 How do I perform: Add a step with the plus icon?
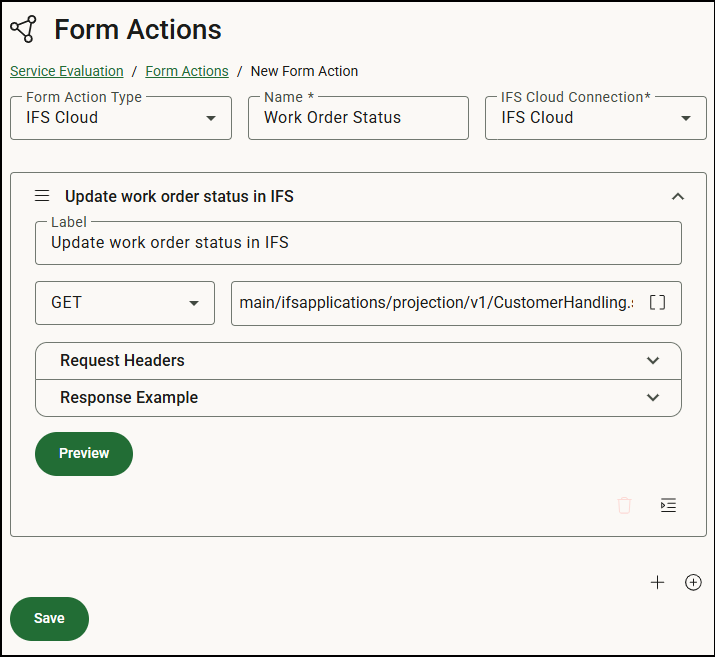click(657, 582)
